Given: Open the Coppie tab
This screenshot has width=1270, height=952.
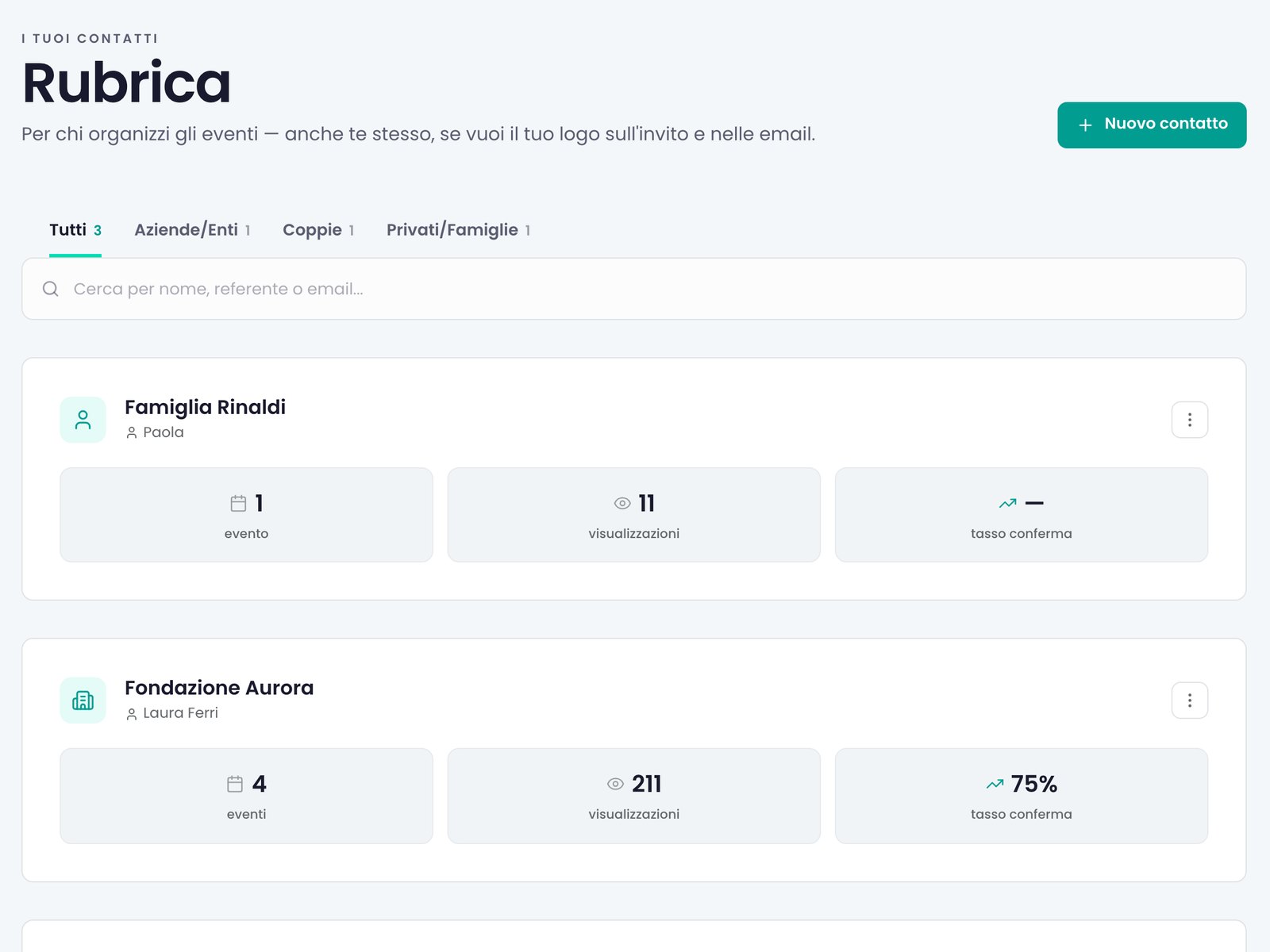Looking at the screenshot, I should [318, 230].
